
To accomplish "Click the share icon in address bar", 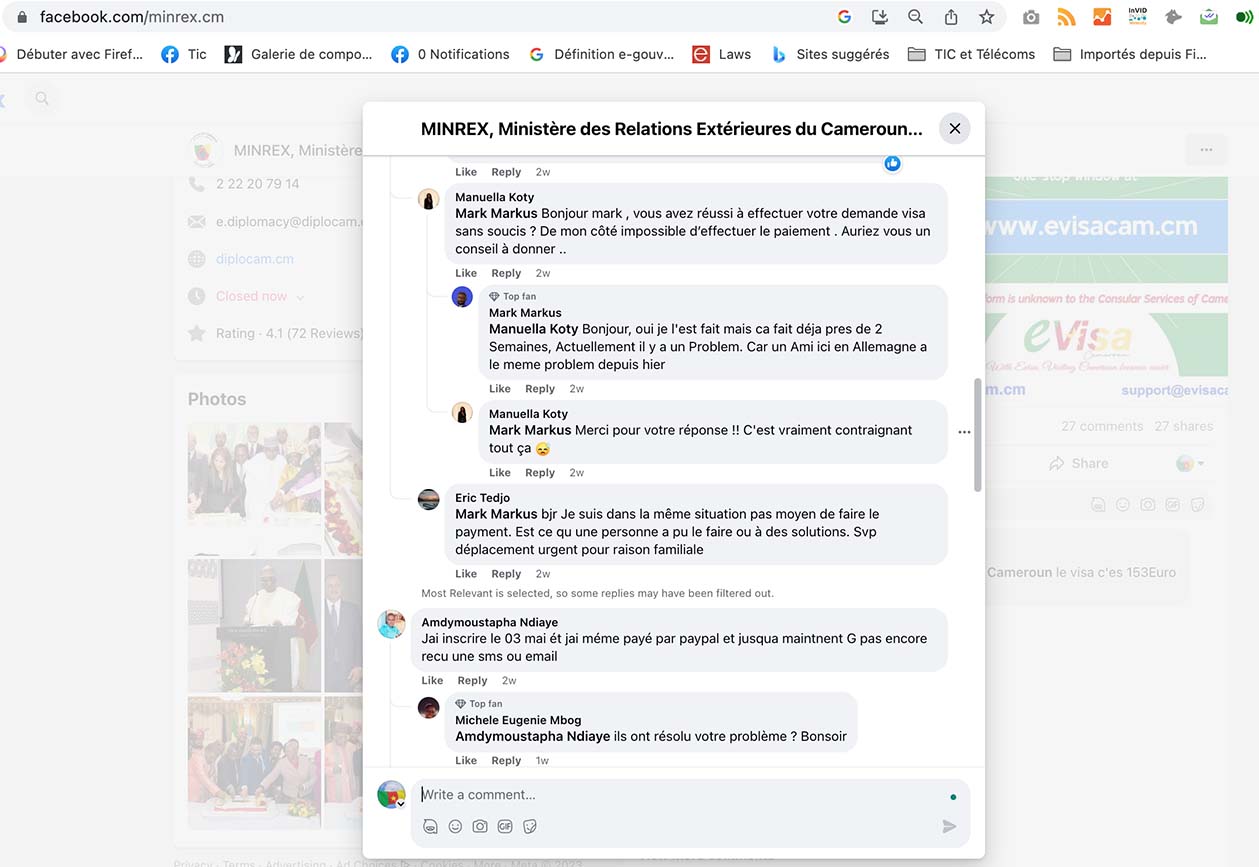I will point(951,17).
